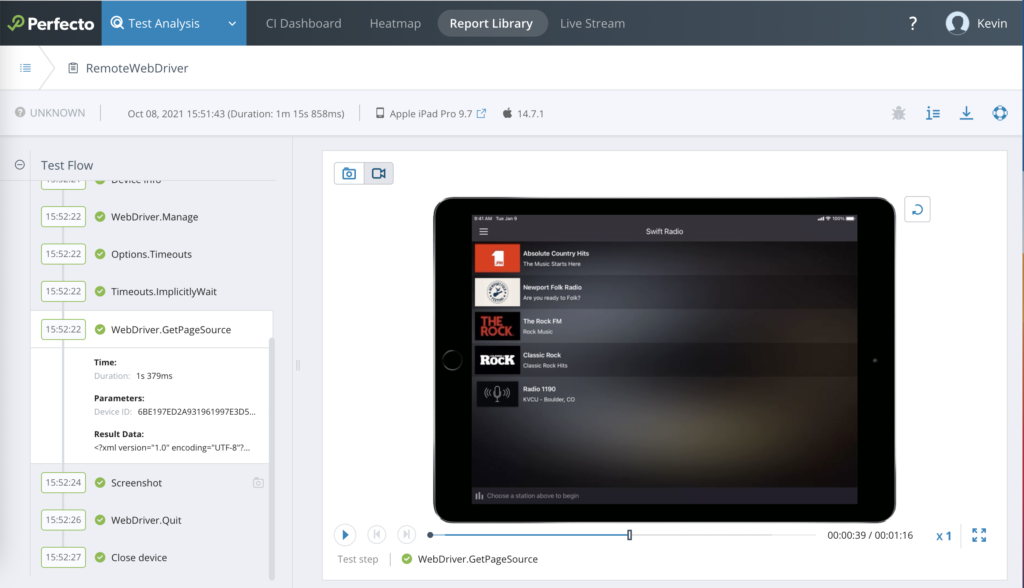Click the iPad home button

tap(452, 360)
